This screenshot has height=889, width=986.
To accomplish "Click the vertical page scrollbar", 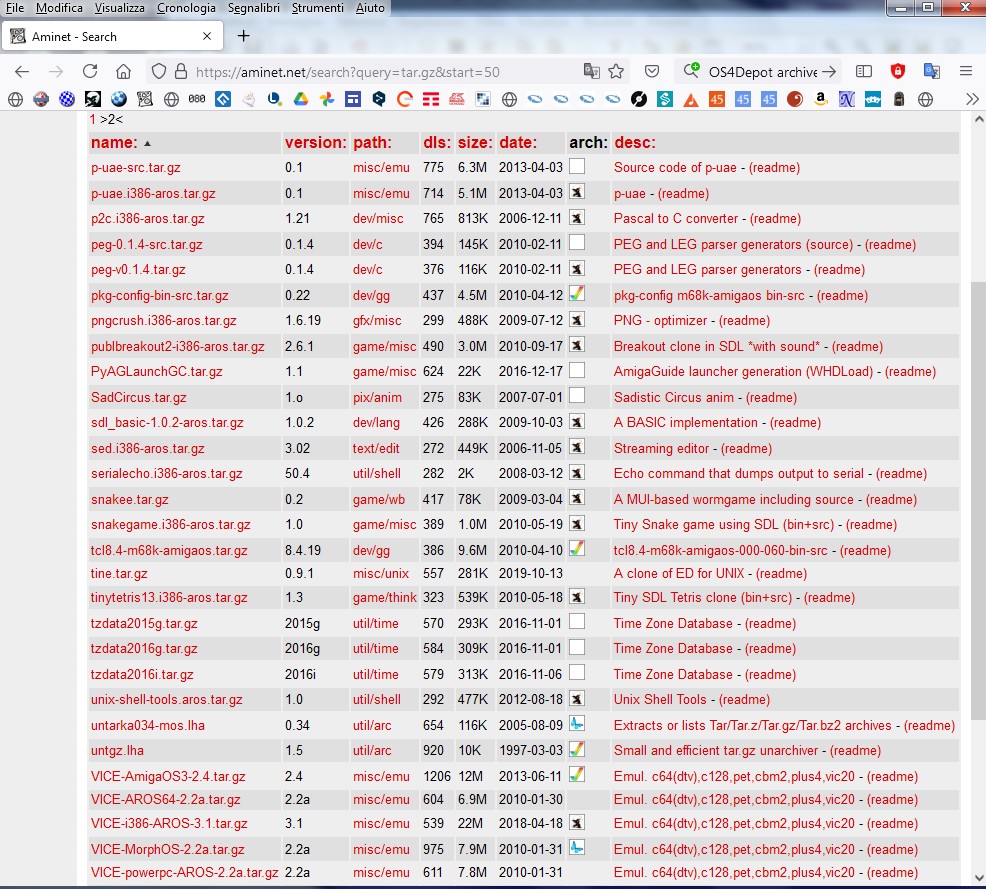I will [977, 500].
